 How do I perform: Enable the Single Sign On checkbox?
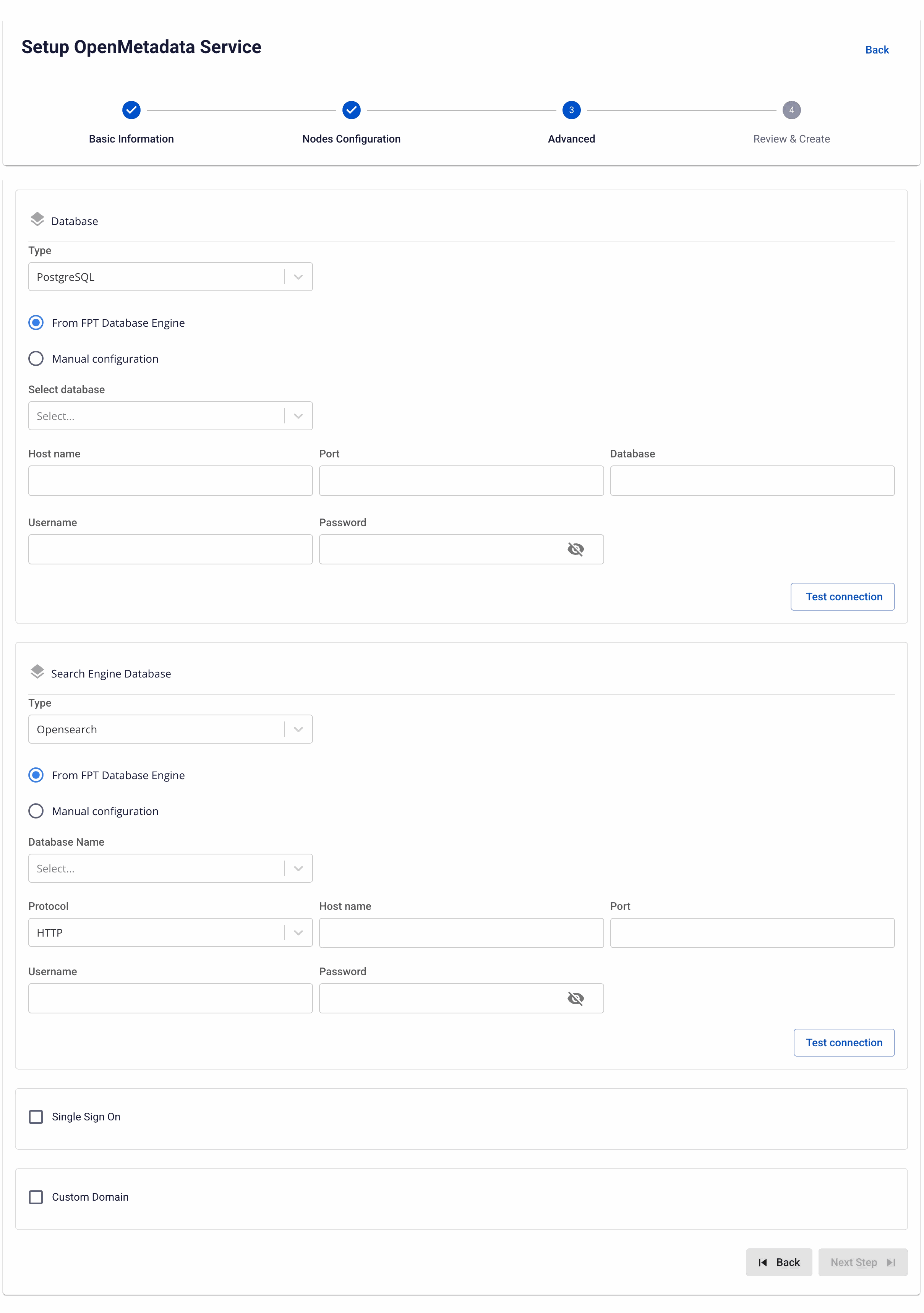pyautogui.click(x=36, y=1117)
